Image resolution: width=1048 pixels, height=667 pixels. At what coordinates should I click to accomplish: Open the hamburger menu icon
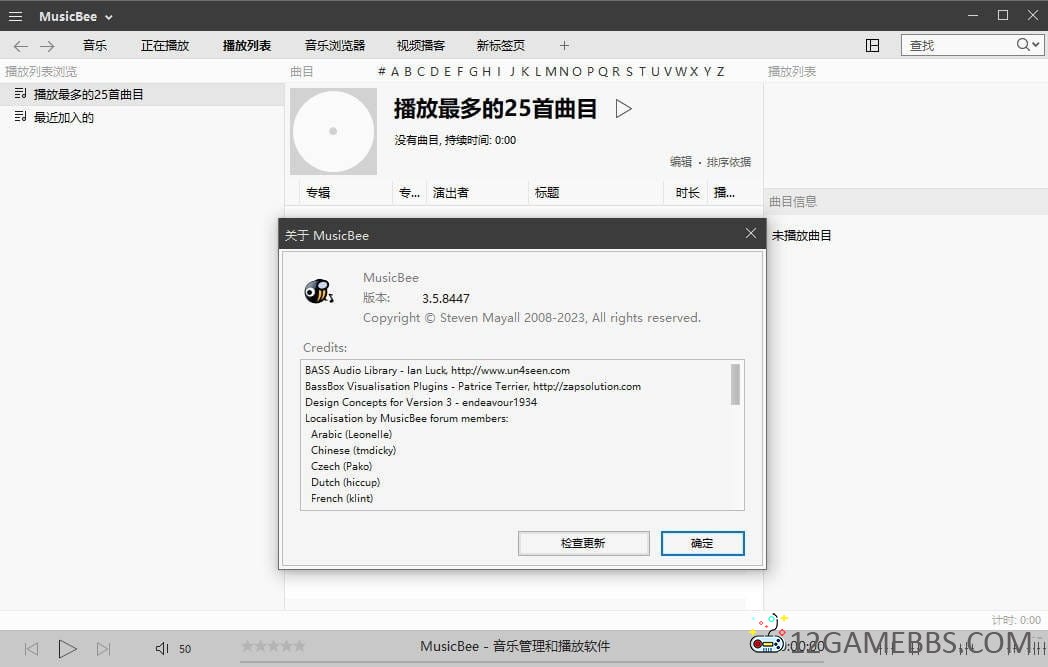point(15,16)
